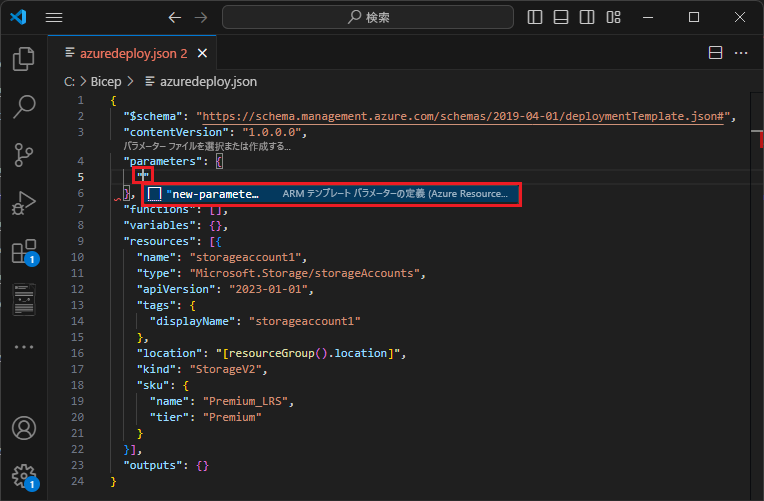Click the "Premium" tier value on line 20
764x501 pixels.
point(232,418)
